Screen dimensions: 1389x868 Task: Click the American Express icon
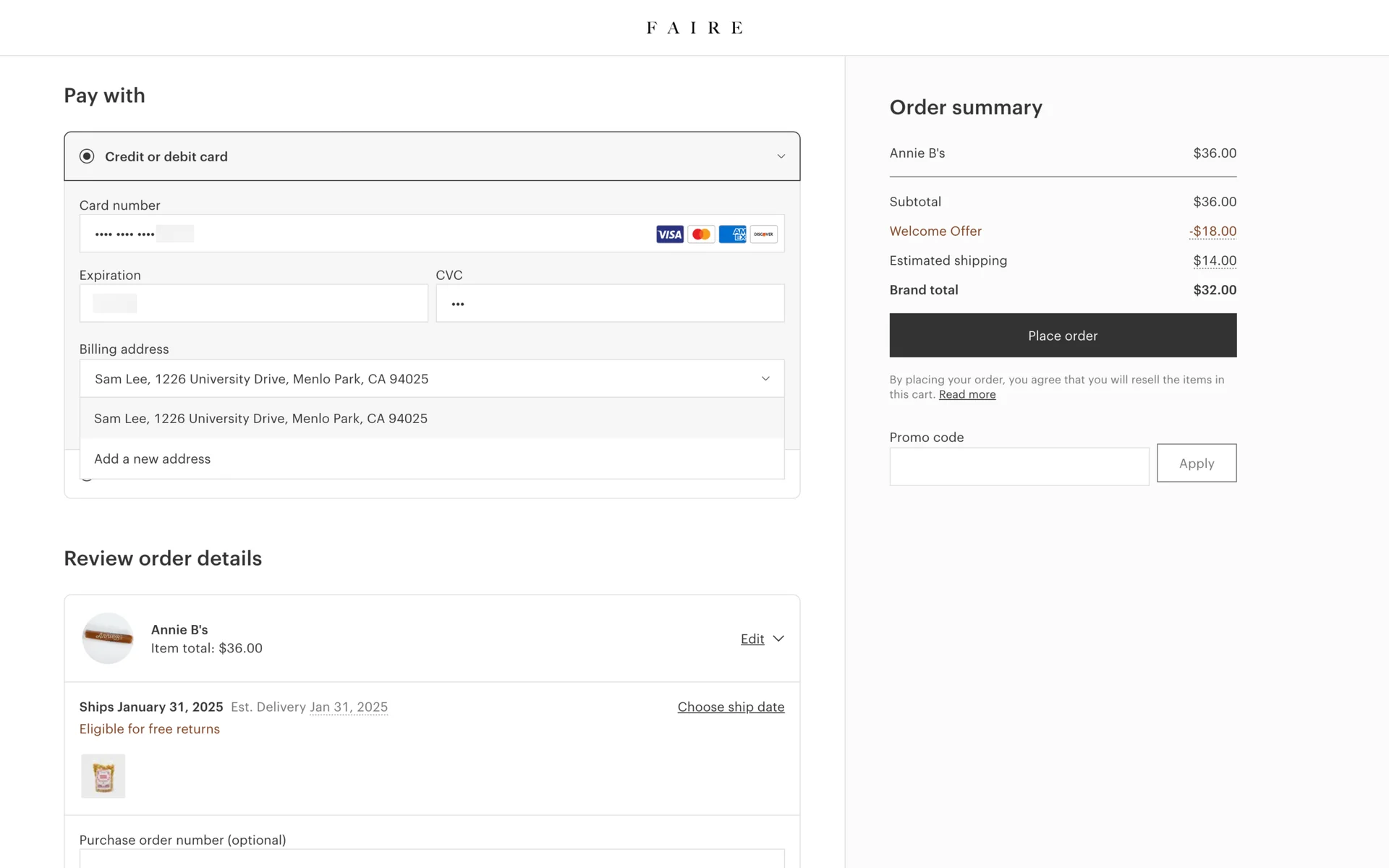(x=732, y=234)
